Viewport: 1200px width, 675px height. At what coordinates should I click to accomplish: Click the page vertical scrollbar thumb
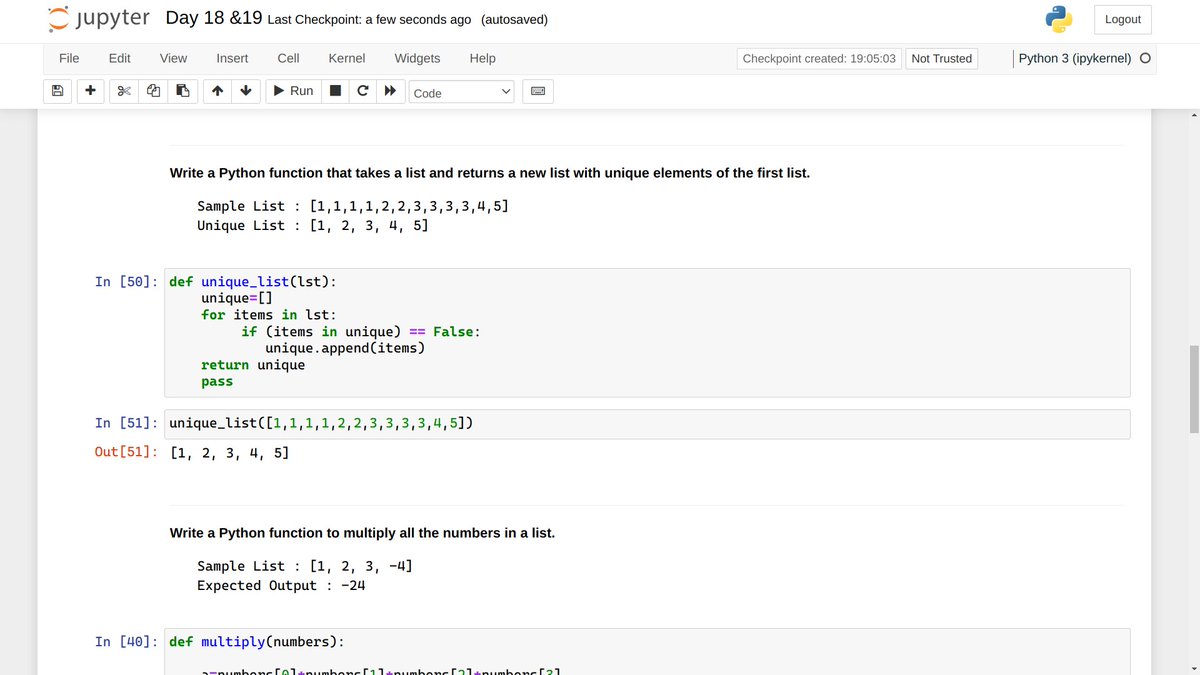point(1193,389)
